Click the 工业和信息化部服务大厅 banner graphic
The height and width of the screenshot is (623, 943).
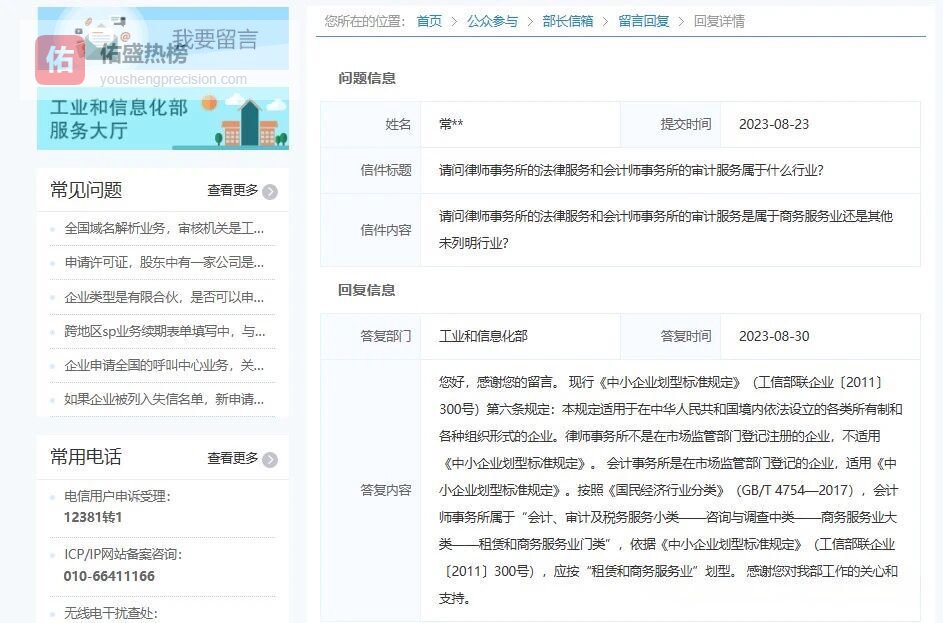click(x=162, y=120)
